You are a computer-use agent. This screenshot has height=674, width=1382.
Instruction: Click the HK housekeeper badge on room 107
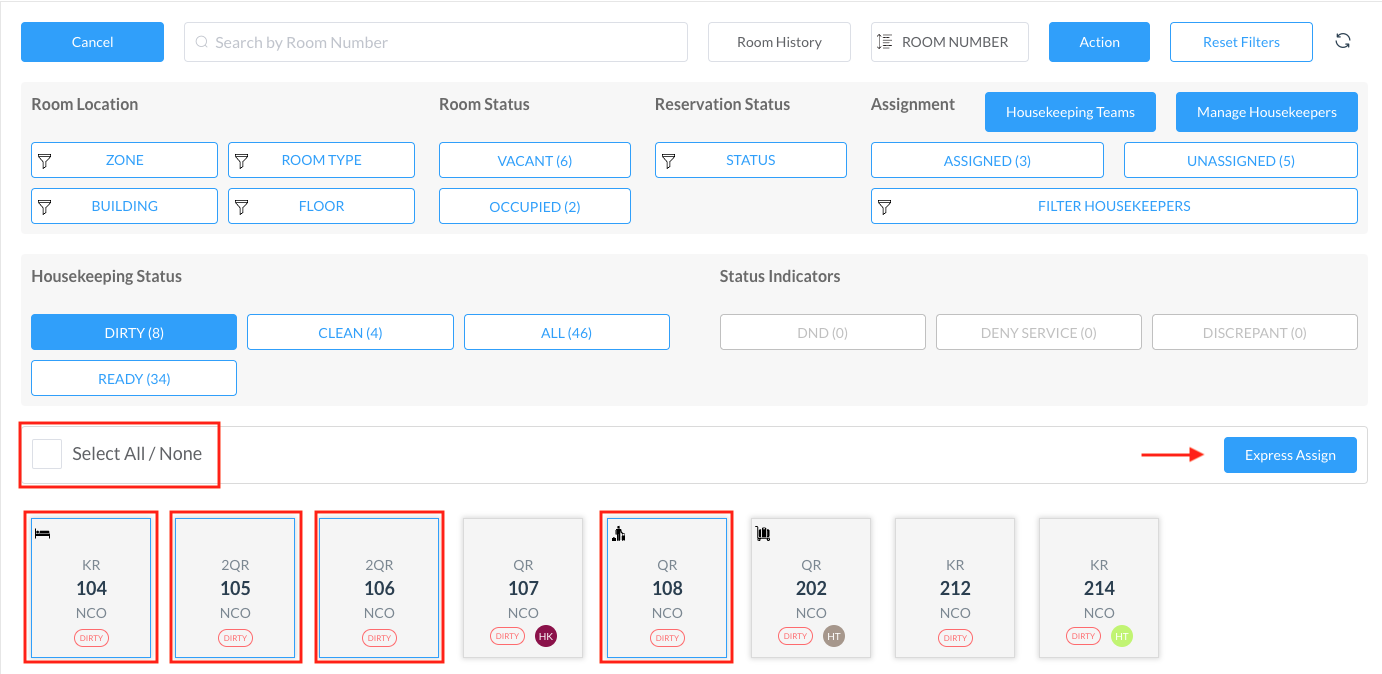pos(545,636)
